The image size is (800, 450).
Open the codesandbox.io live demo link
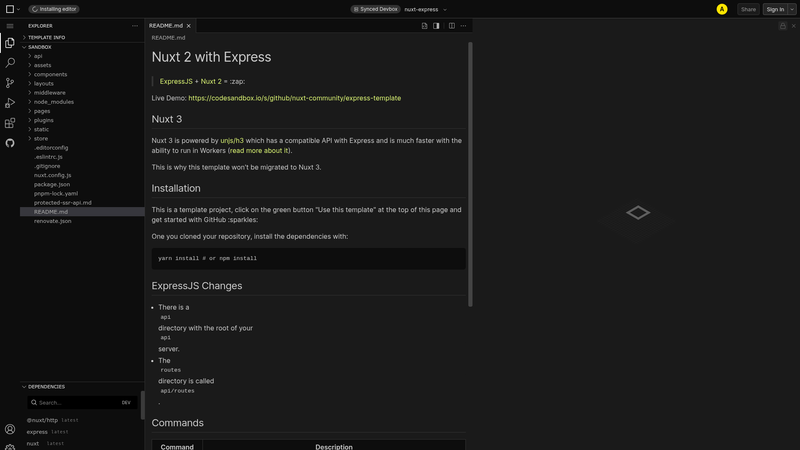pos(294,98)
